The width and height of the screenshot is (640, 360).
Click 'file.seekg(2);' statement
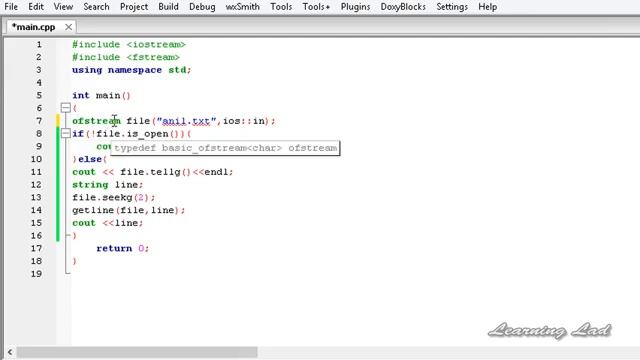114,197
